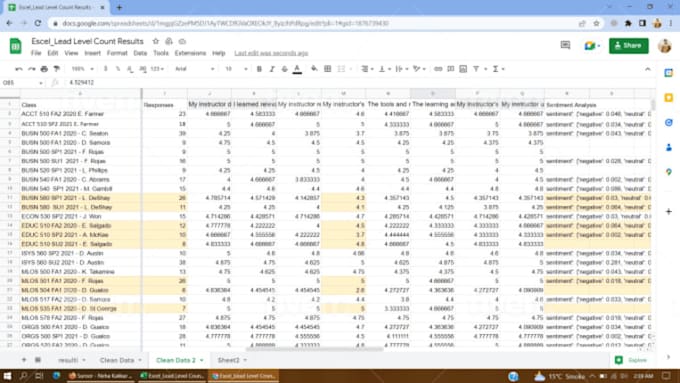Open the functions sigma menu
Screen dimensions: 680x383
pyautogui.click(x=496, y=69)
